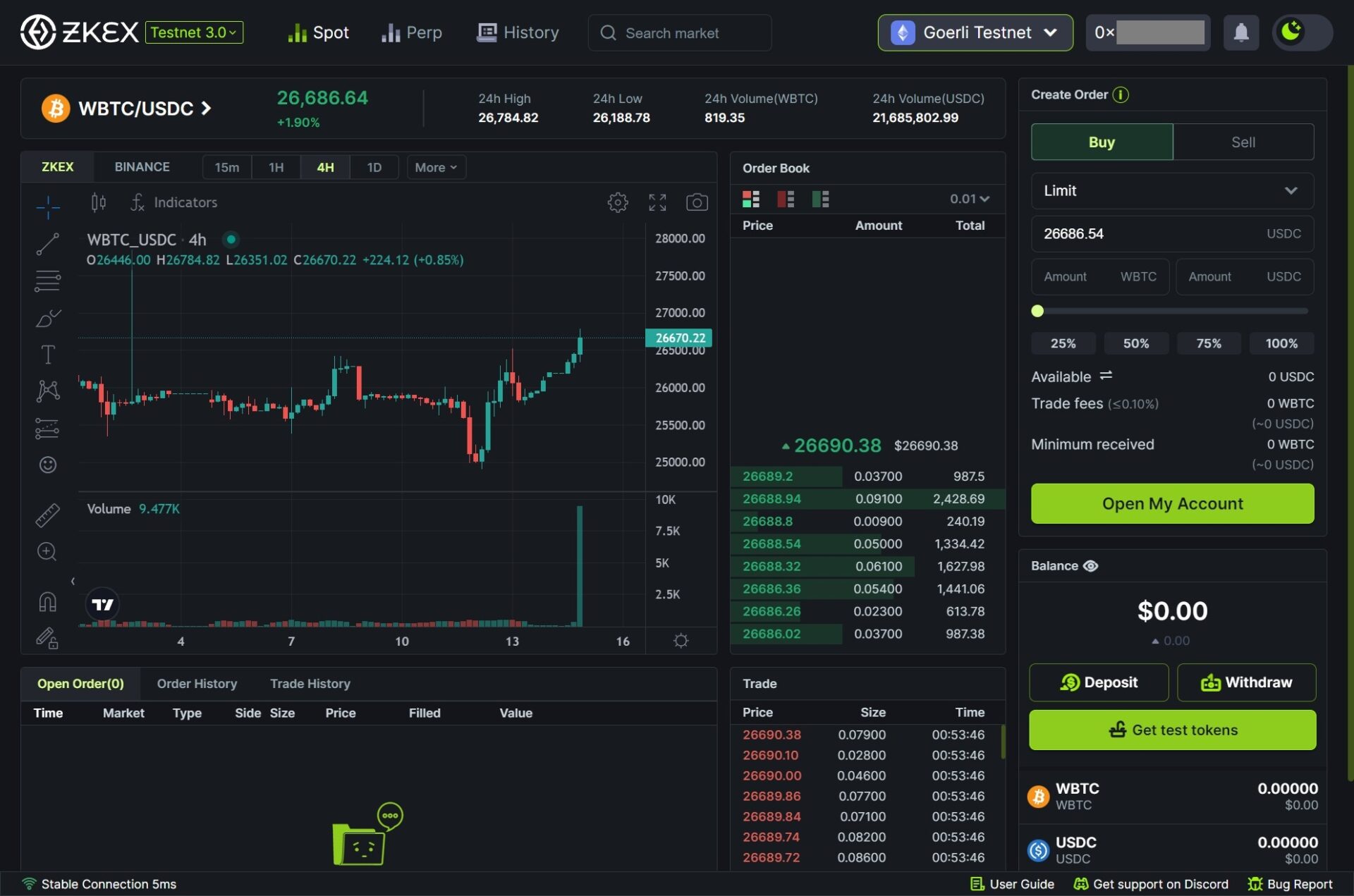Expand the More timeframe options menu
The height and width of the screenshot is (896, 1354).
(x=436, y=167)
